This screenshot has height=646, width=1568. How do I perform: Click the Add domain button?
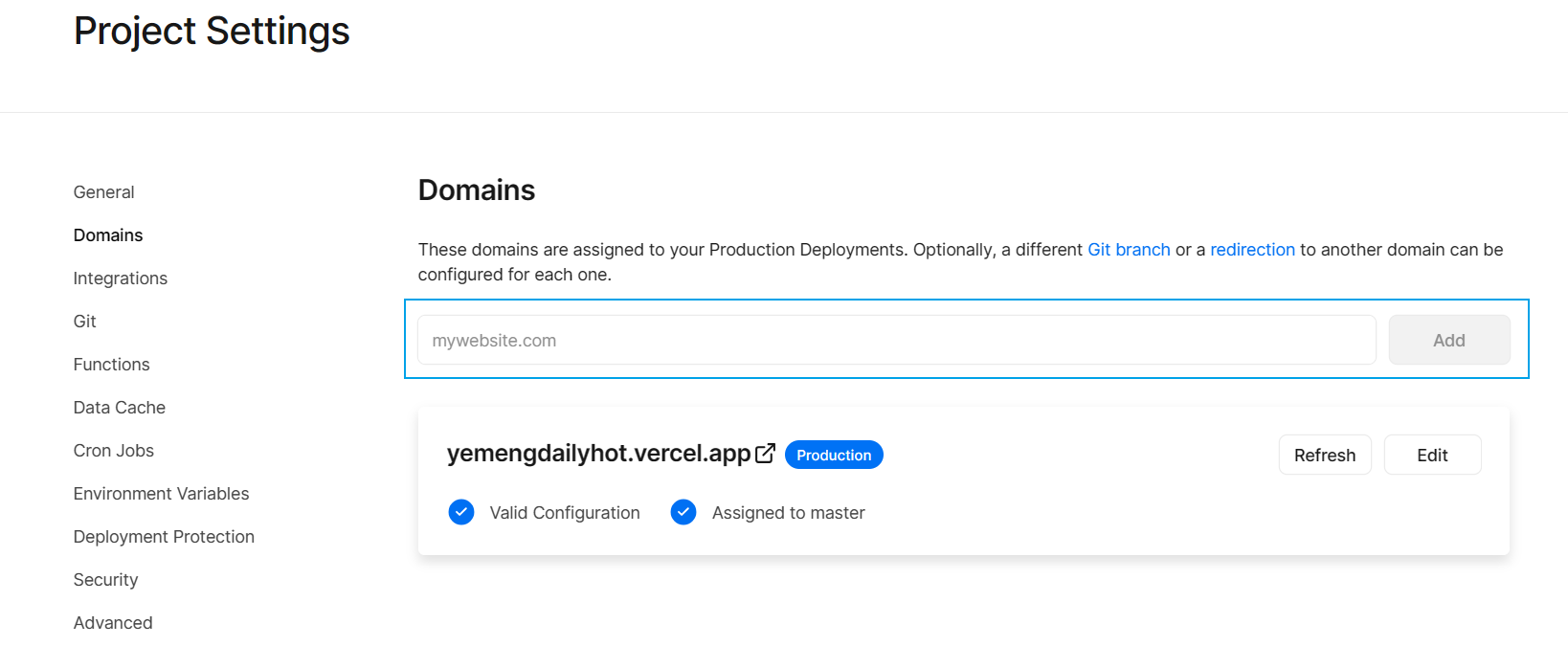(x=1449, y=340)
